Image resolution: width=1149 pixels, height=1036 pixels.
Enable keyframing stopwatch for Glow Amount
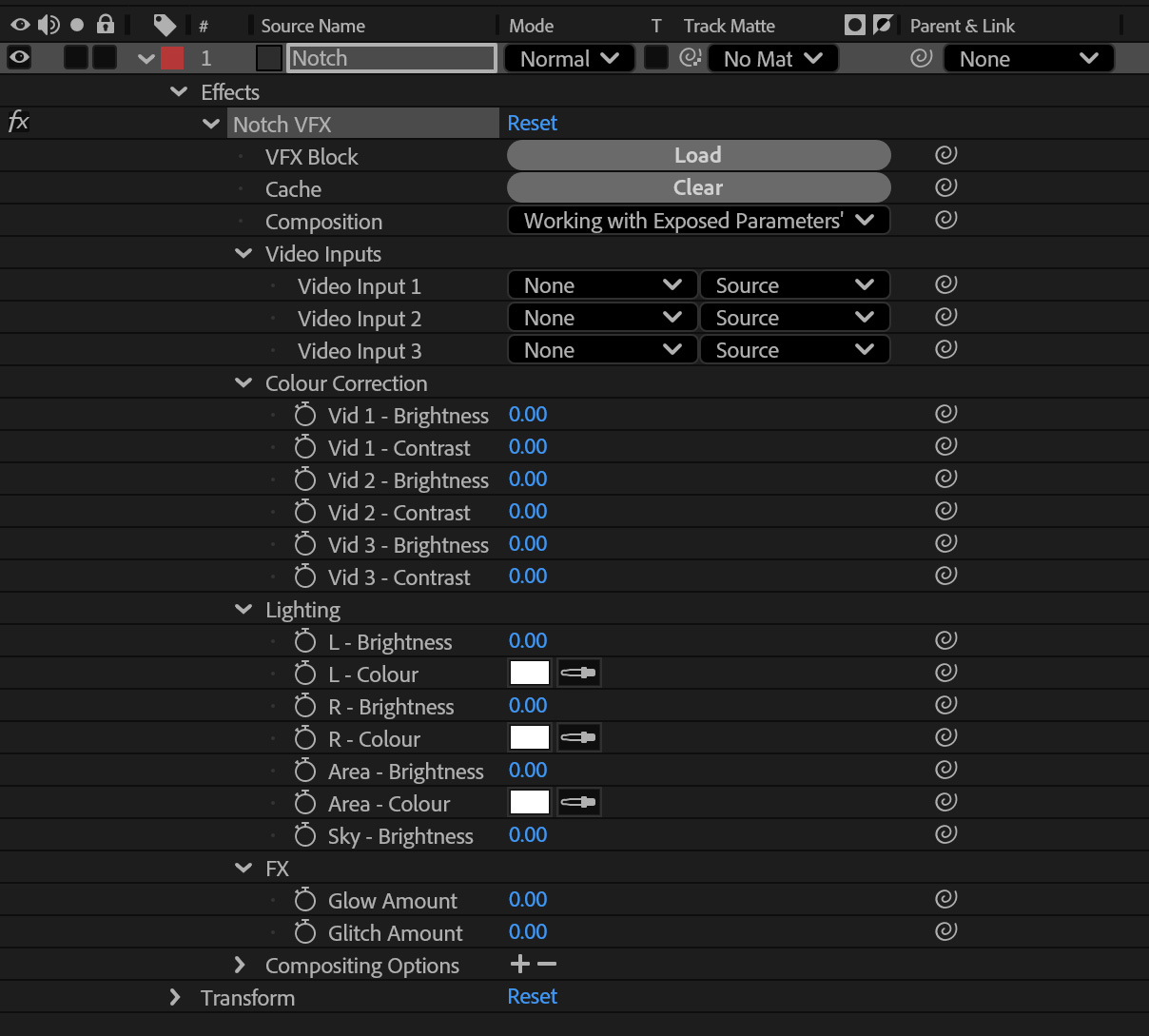[x=304, y=900]
